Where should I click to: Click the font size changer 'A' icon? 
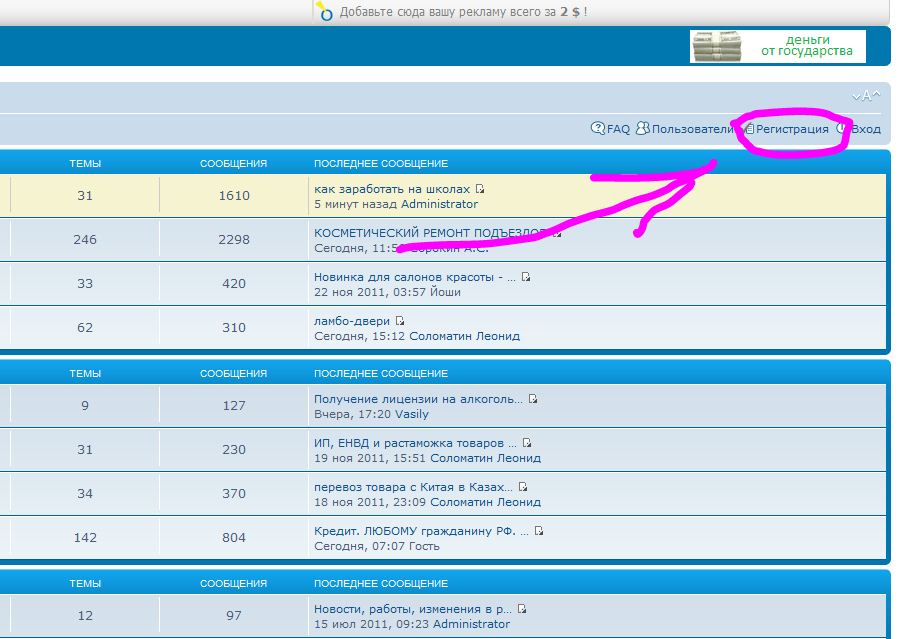pos(866,96)
